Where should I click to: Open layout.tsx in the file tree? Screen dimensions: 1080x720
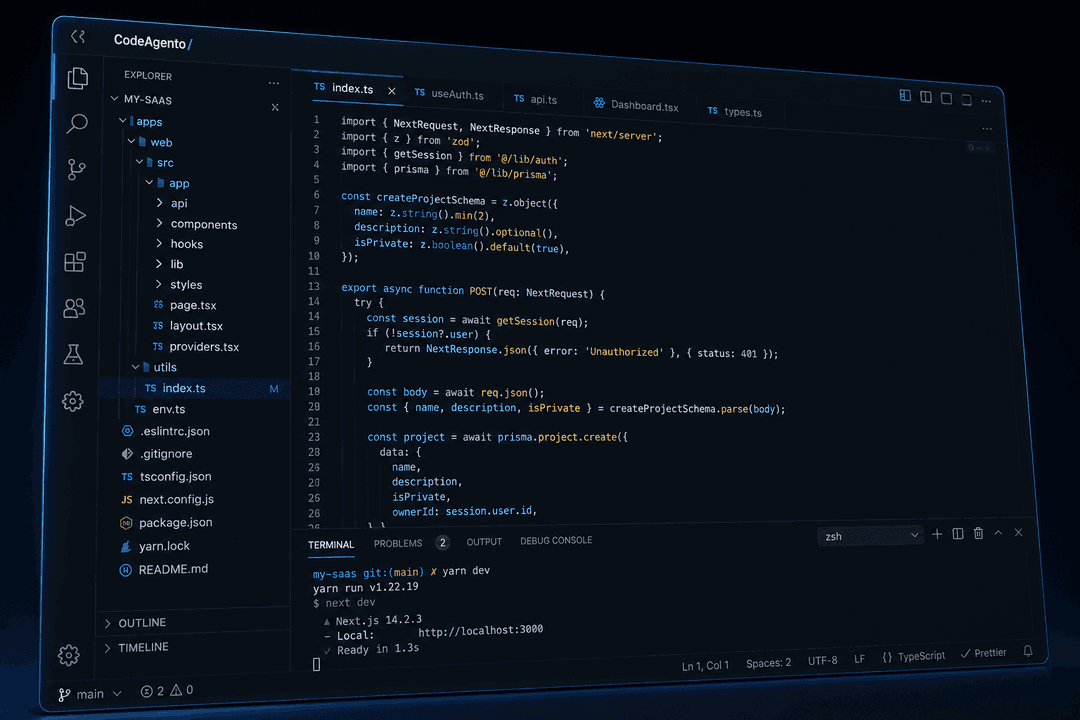coord(196,326)
